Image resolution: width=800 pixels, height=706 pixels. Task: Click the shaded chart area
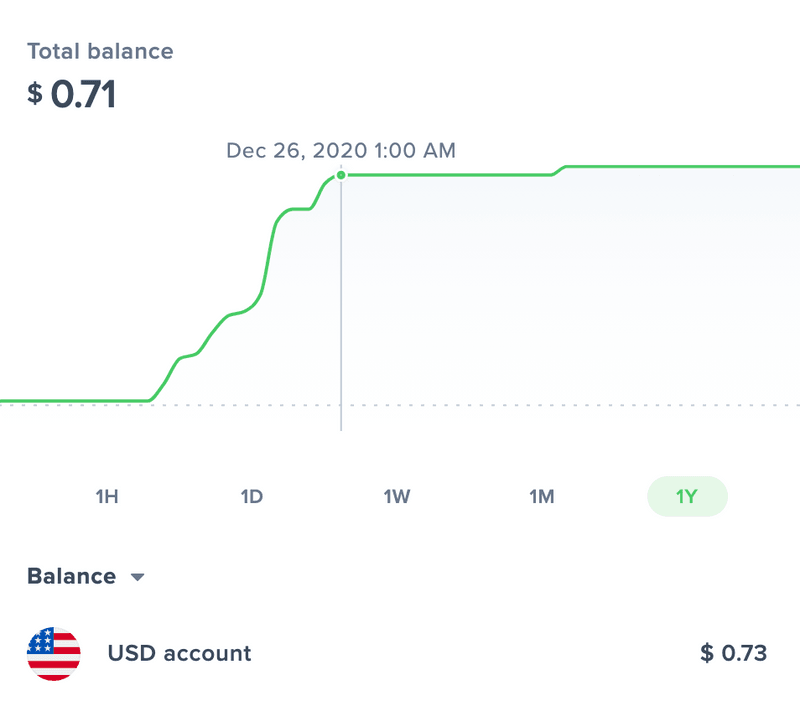tap(550, 290)
